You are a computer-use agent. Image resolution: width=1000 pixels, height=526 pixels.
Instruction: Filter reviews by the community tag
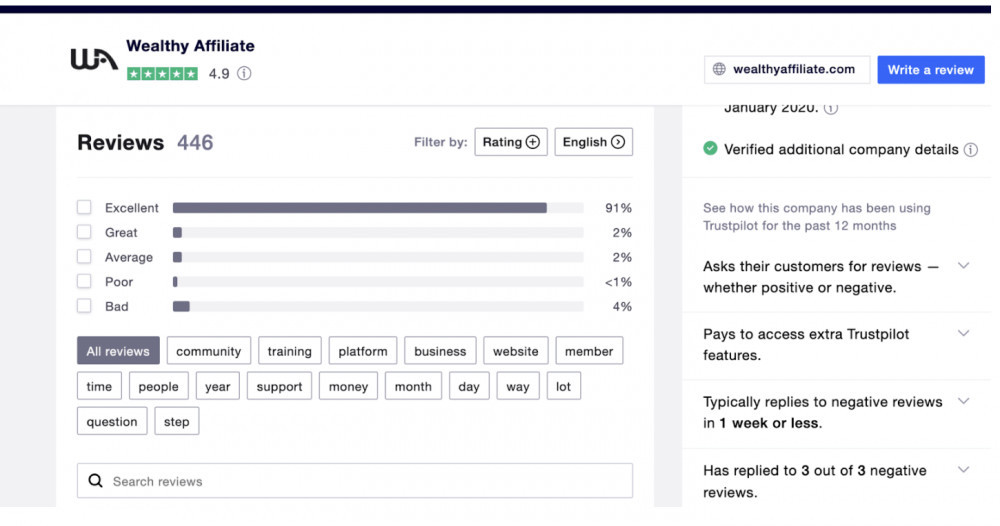coord(209,351)
